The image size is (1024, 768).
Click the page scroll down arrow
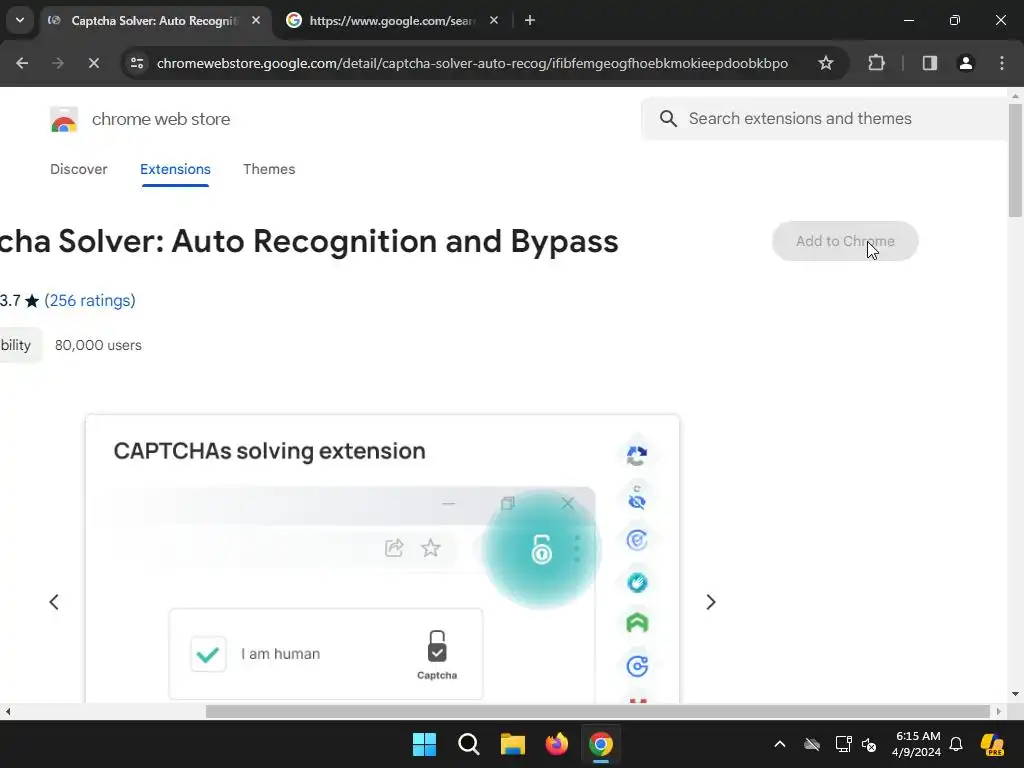click(1015, 694)
